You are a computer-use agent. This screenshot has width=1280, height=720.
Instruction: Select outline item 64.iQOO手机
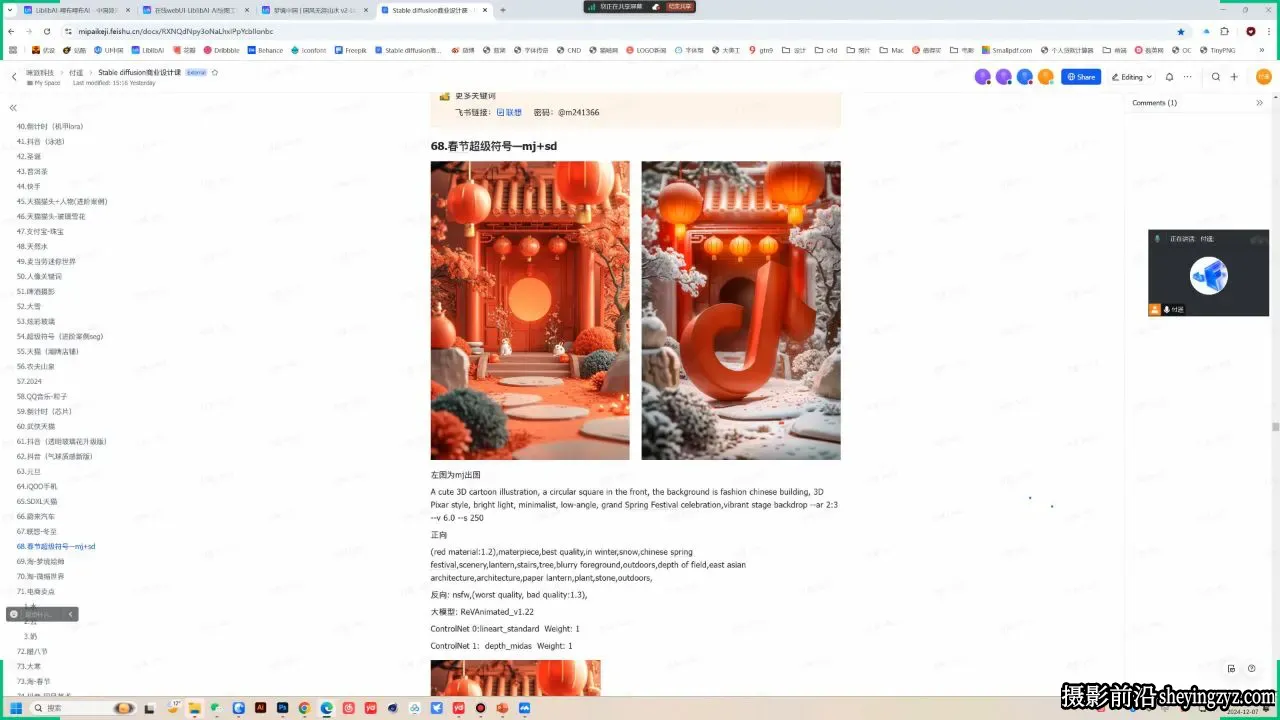pyautogui.click(x=37, y=486)
